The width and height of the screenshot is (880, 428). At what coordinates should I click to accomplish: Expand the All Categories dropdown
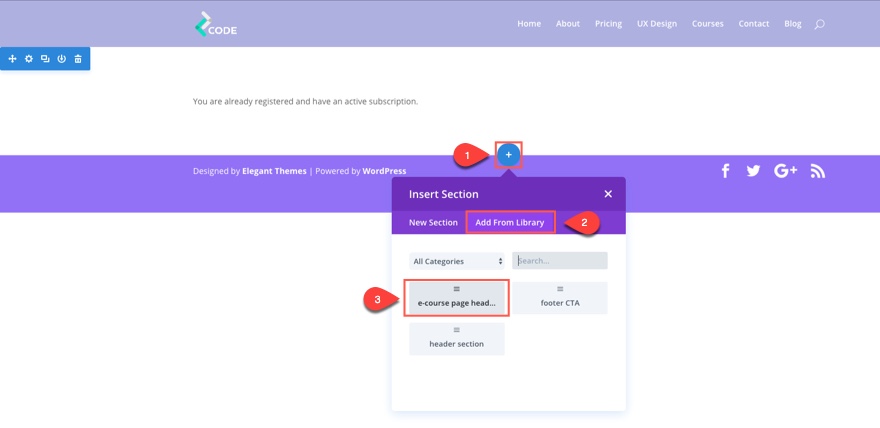pos(457,261)
